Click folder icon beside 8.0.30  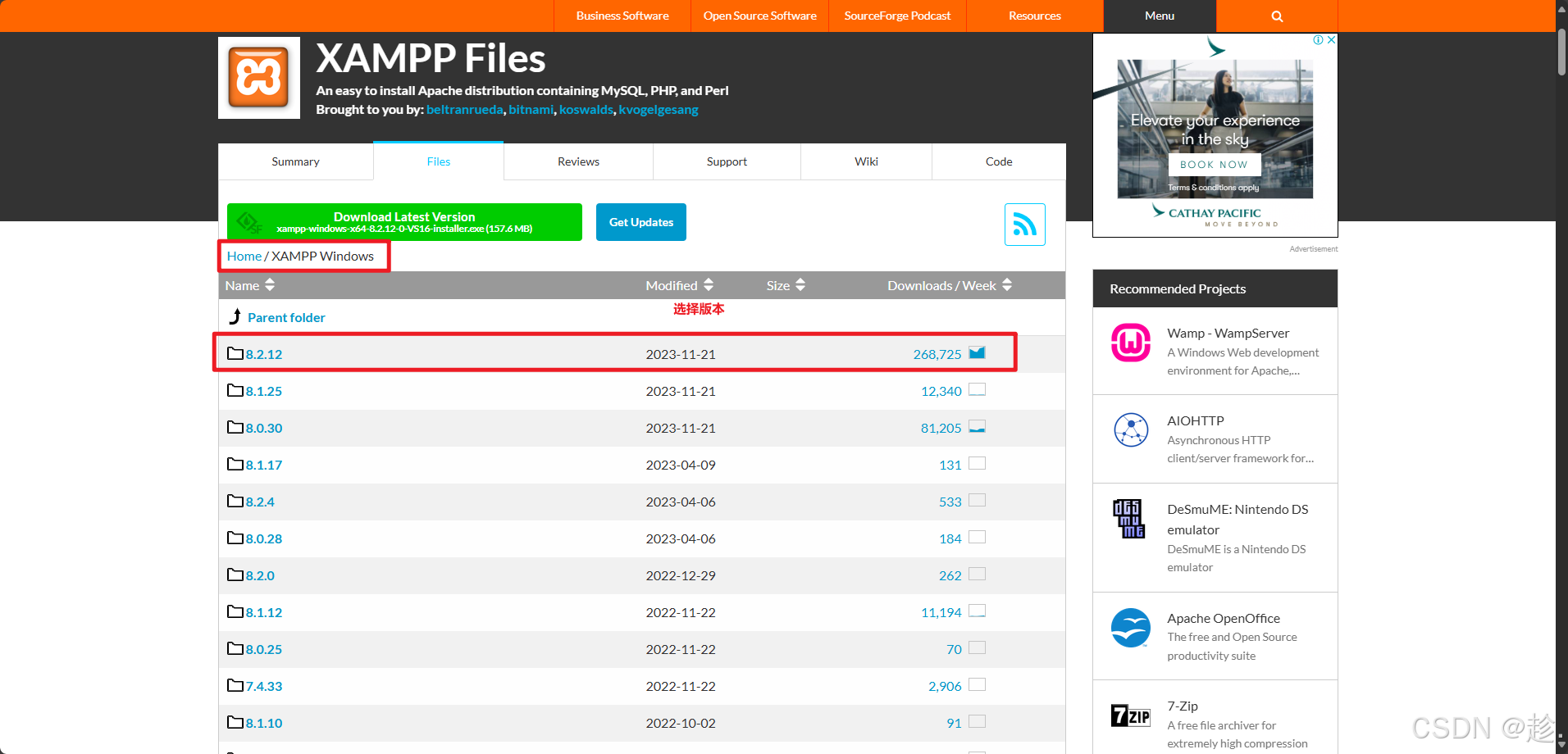[235, 427]
